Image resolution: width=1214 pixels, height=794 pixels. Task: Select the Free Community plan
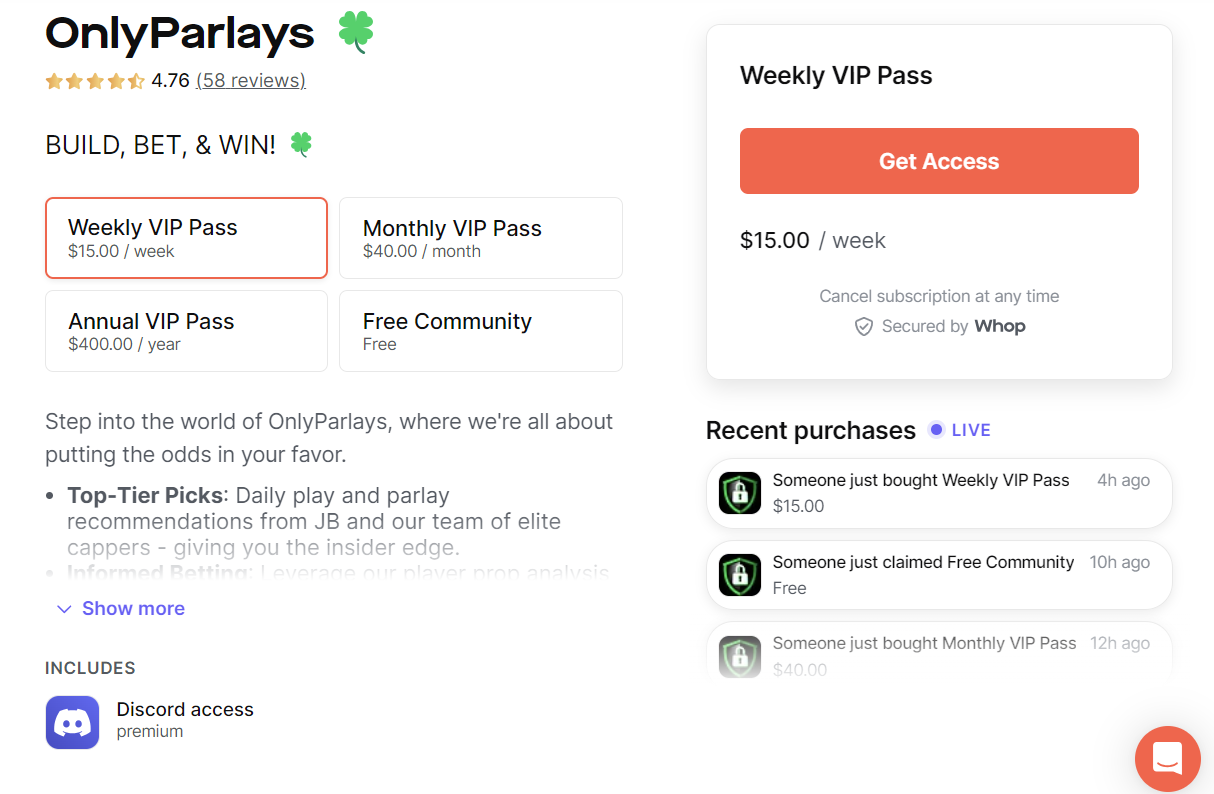point(481,331)
